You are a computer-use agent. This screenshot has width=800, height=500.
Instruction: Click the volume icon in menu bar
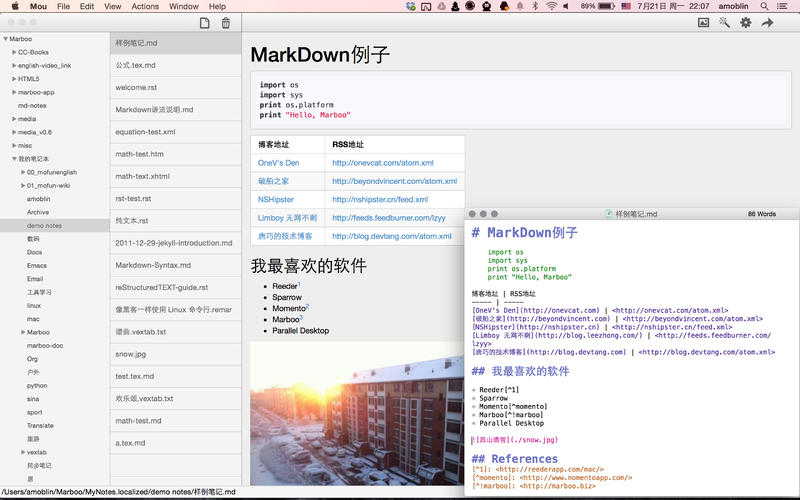coord(566,6)
